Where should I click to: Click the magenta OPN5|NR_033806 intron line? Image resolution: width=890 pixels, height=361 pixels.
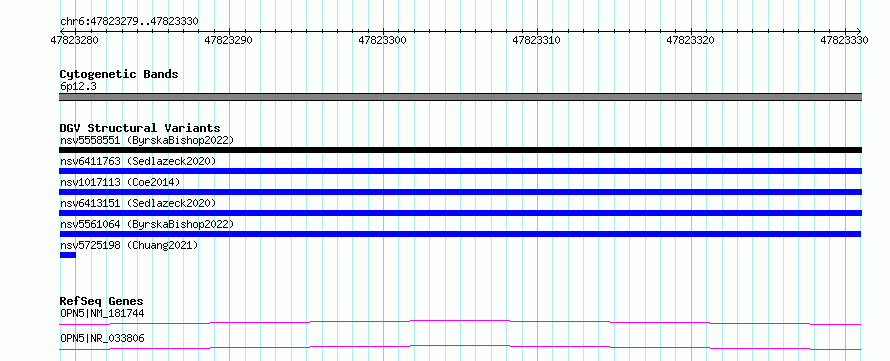pyautogui.click(x=460, y=347)
